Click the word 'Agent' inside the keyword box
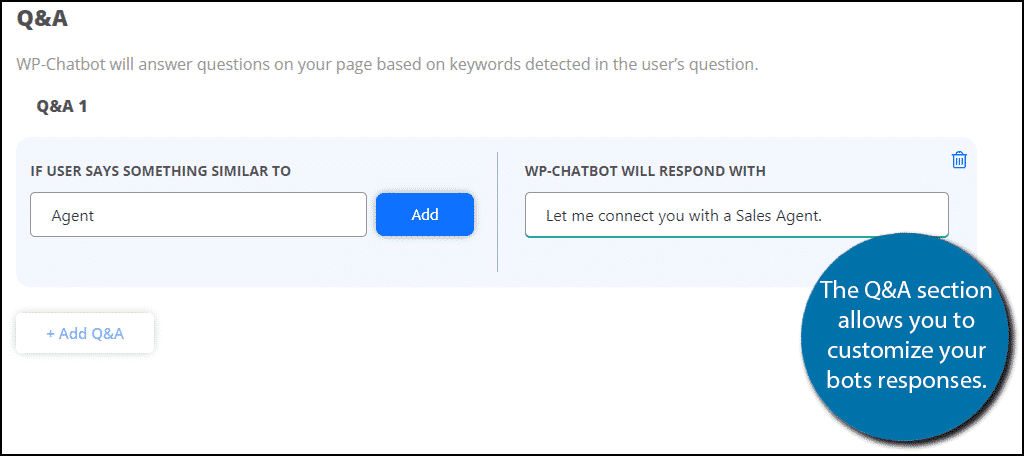 pyautogui.click(x=72, y=216)
